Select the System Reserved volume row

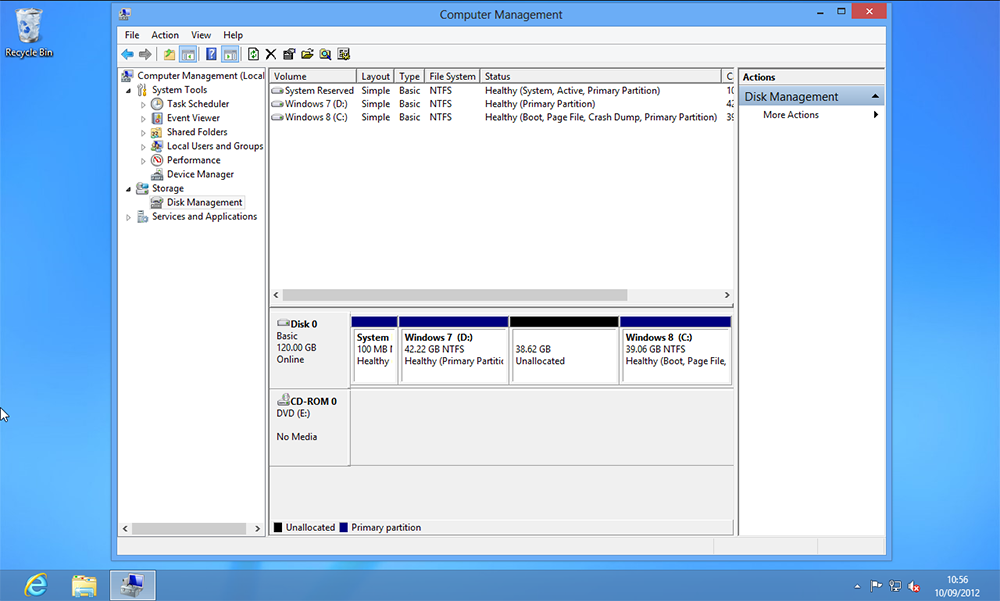pyautogui.click(x=502, y=91)
